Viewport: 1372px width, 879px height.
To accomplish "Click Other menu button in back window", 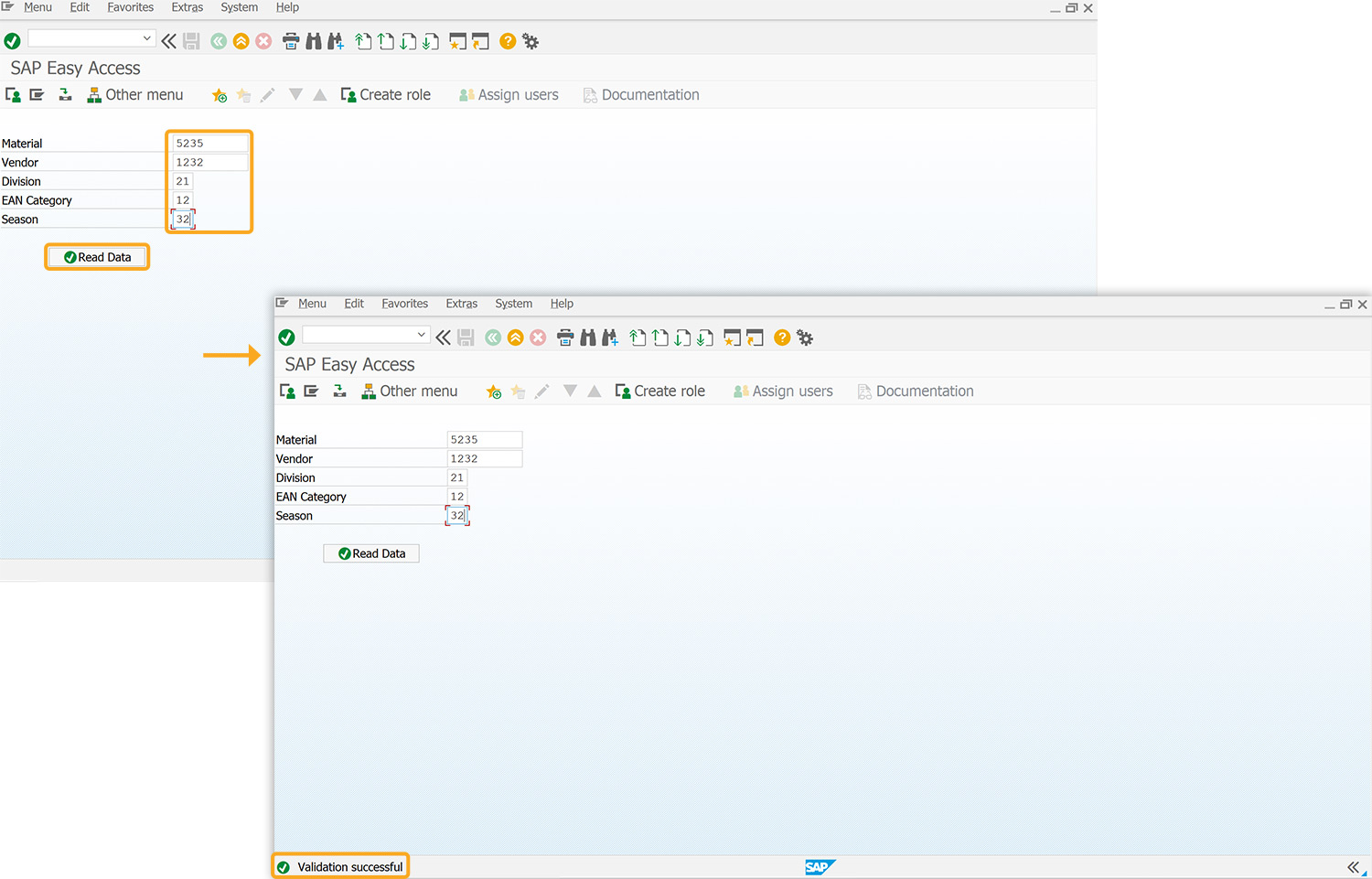I will [x=135, y=95].
